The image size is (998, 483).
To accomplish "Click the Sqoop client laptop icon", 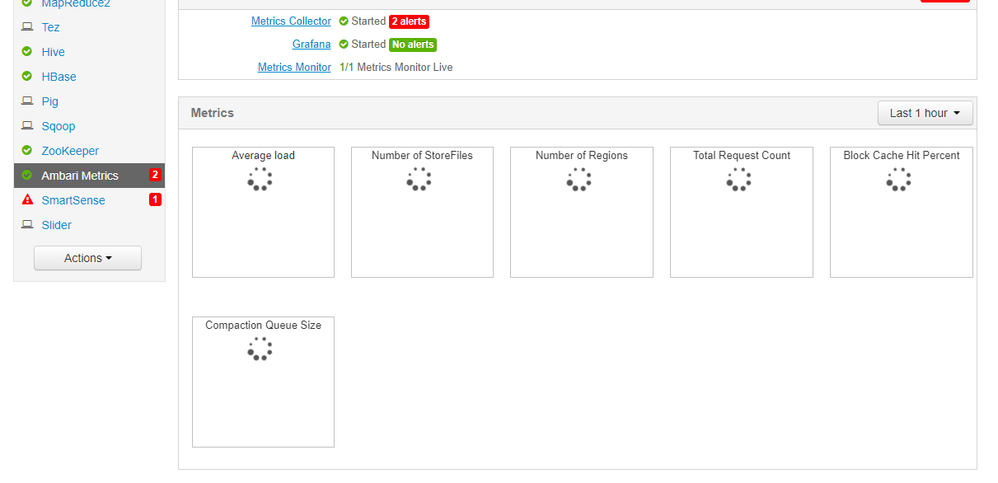I will point(27,125).
